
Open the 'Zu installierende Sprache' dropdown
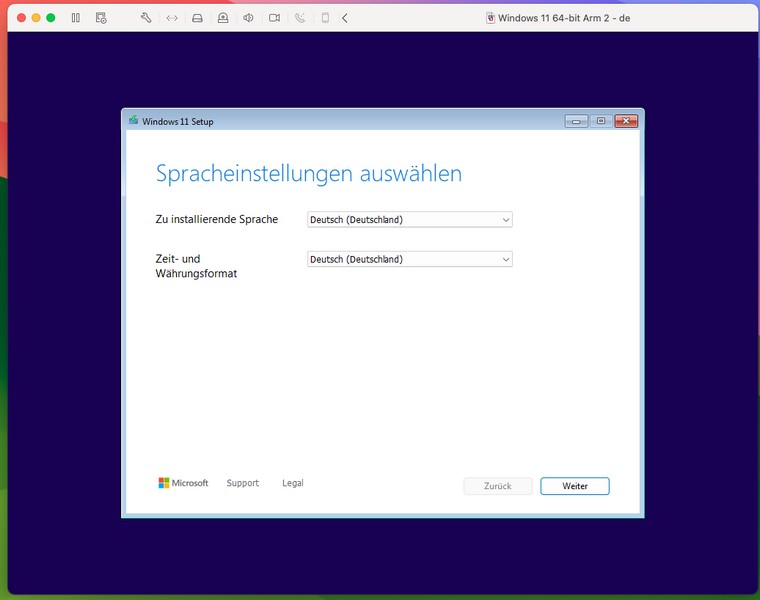[410, 220]
